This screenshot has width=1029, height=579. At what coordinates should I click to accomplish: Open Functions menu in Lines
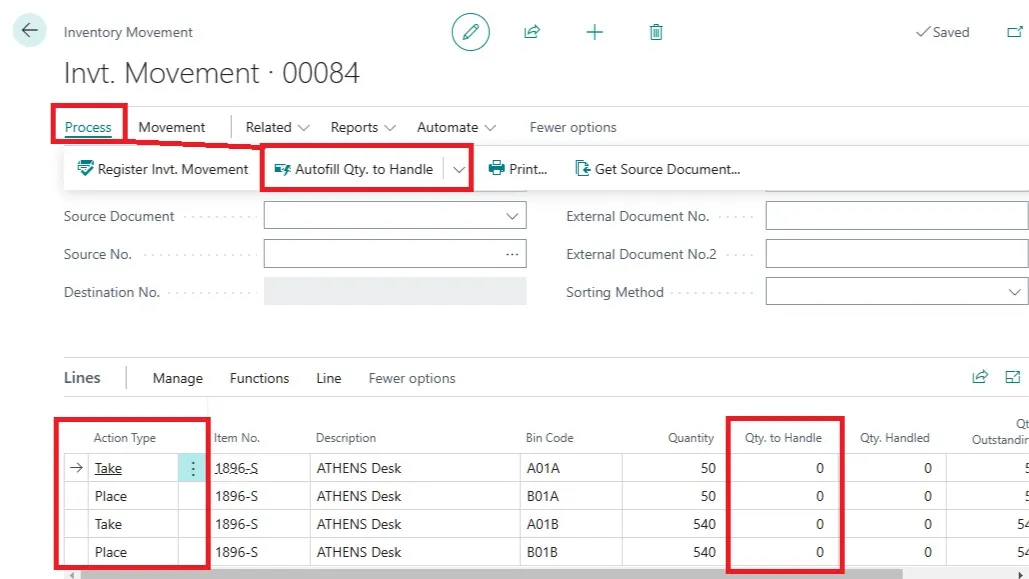coord(259,378)
